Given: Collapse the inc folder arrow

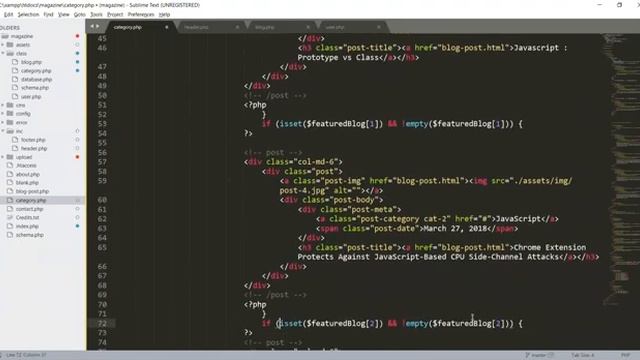Looking at the screenshot, I should (2, 131).
